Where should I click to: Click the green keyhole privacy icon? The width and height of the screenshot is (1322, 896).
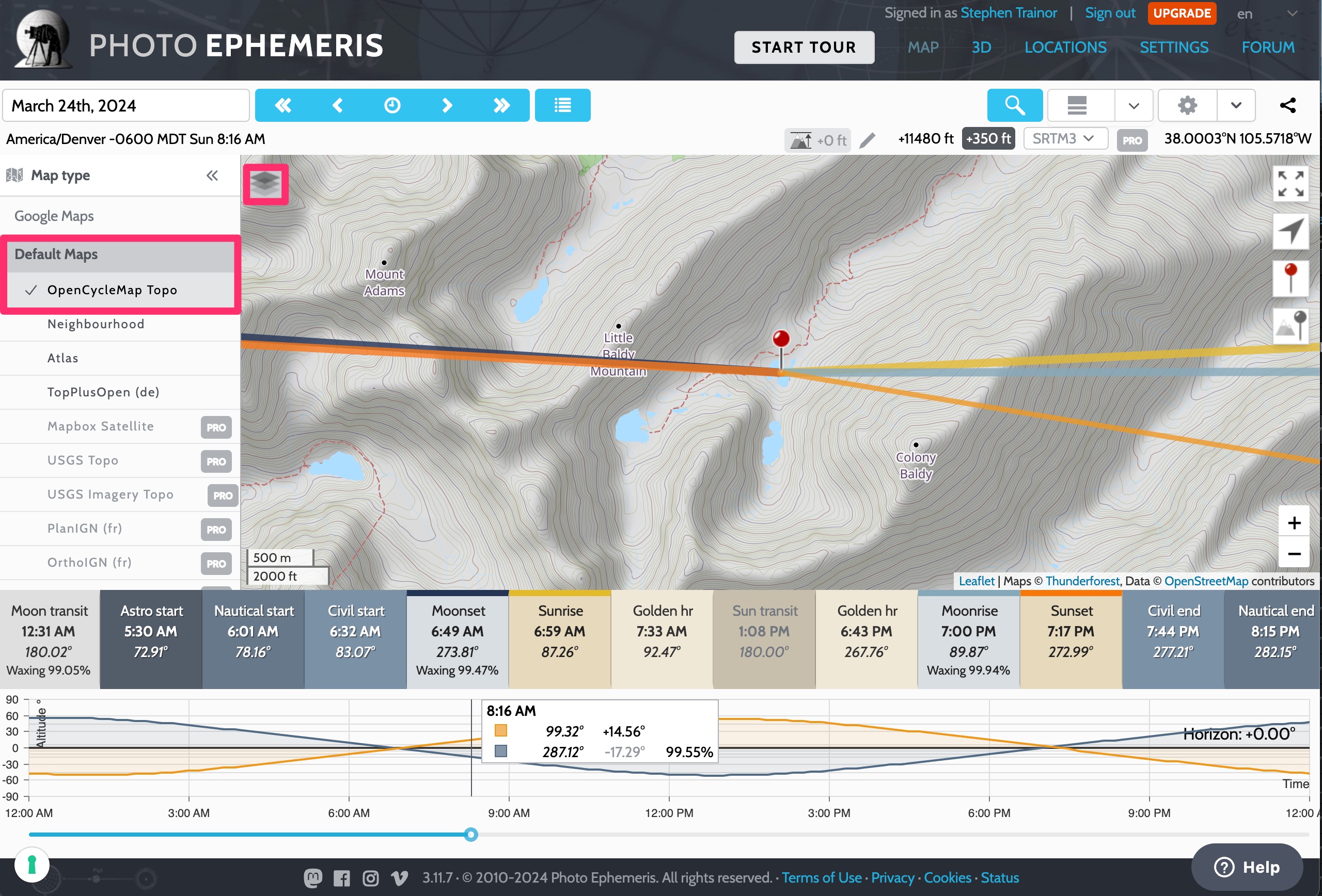[32, 865]
